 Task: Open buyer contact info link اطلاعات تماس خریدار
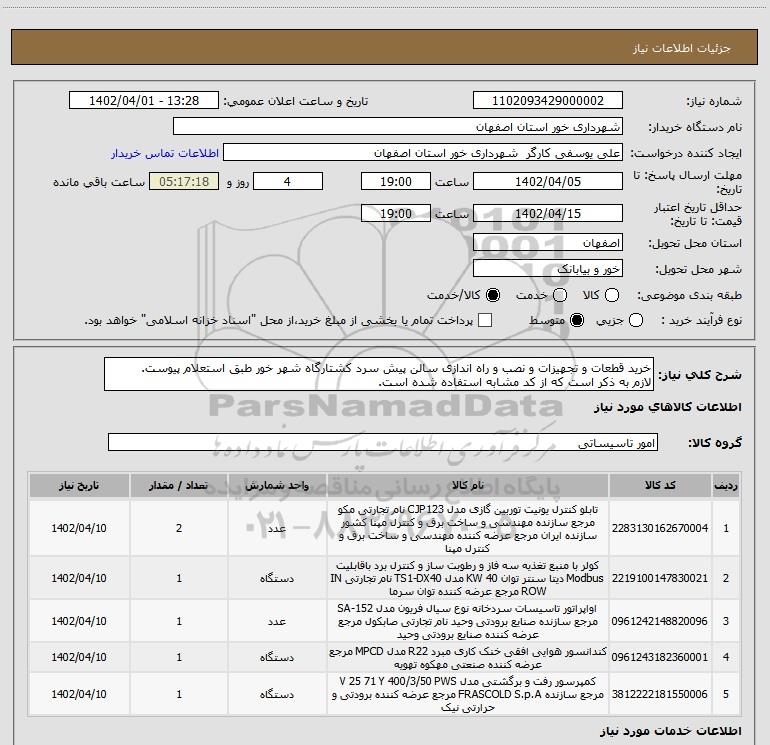pos(165,153)
